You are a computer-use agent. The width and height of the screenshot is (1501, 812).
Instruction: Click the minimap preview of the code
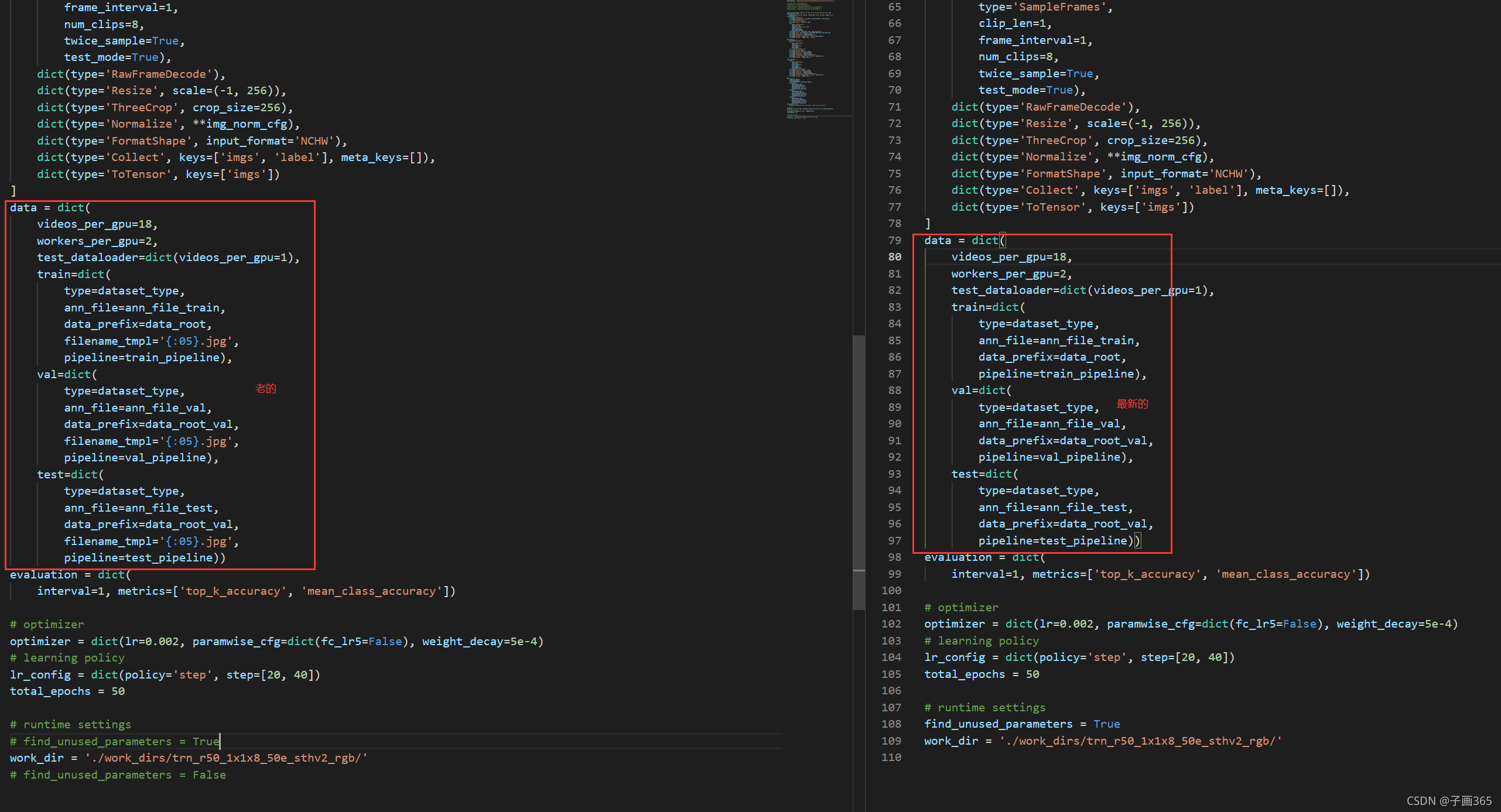pyautogui.click(x=817, y=59)
